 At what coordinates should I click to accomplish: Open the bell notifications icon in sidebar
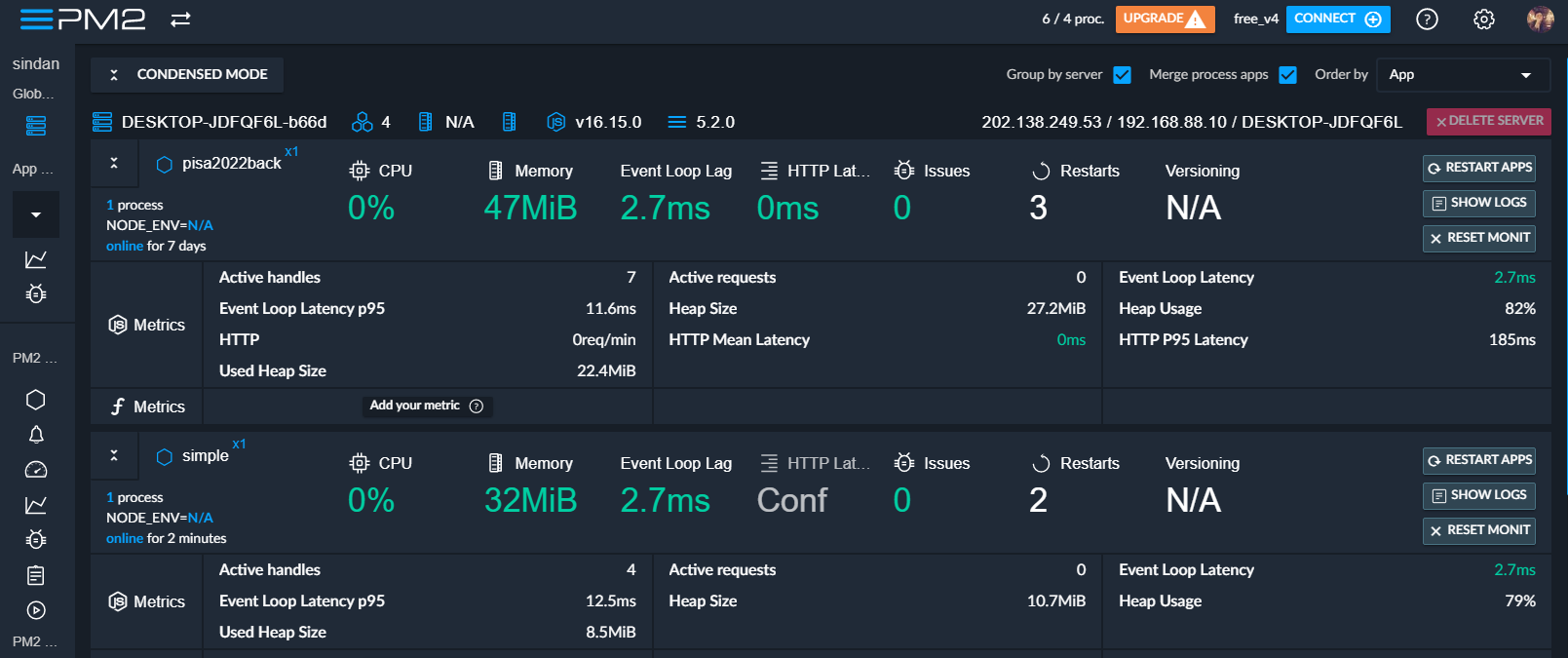tap(36, 435)
